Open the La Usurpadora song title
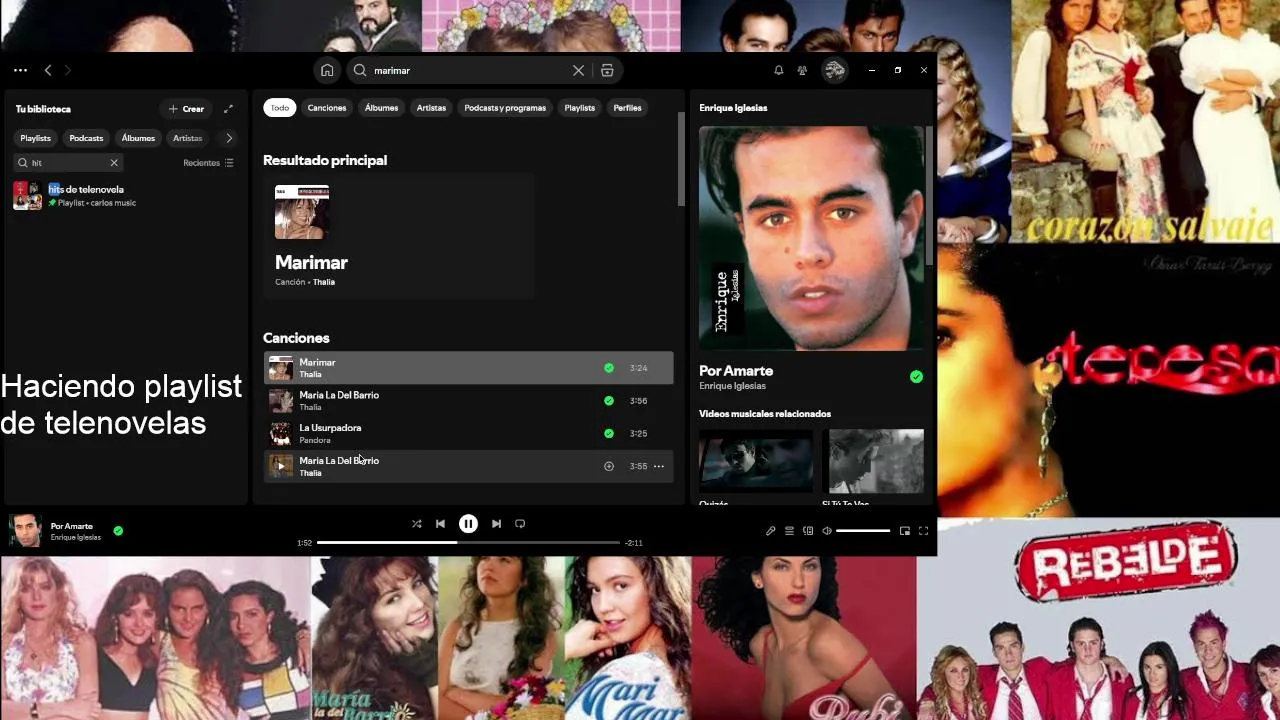Screen dimensions: 1280x720 tap(330, 428)
